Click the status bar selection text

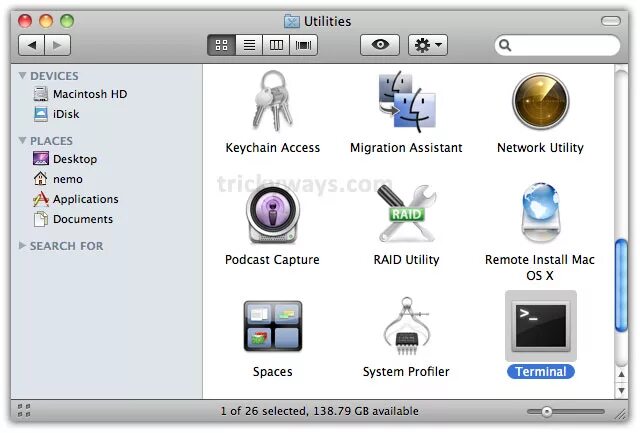click(320, 411)
